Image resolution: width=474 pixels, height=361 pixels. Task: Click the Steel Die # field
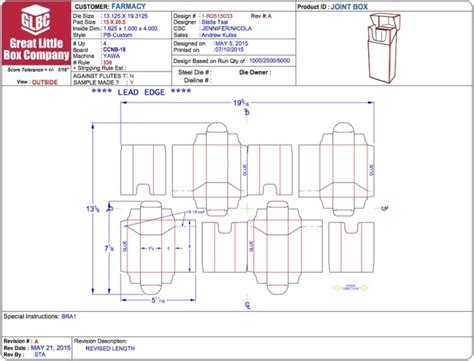pyautogui.click(x=195, y=72)
